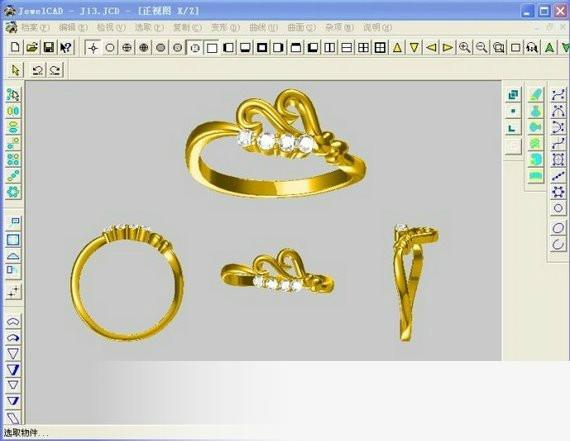Save the design with the floppy disk icon
This screenshot has width=570, height=441.
[49, 47]
